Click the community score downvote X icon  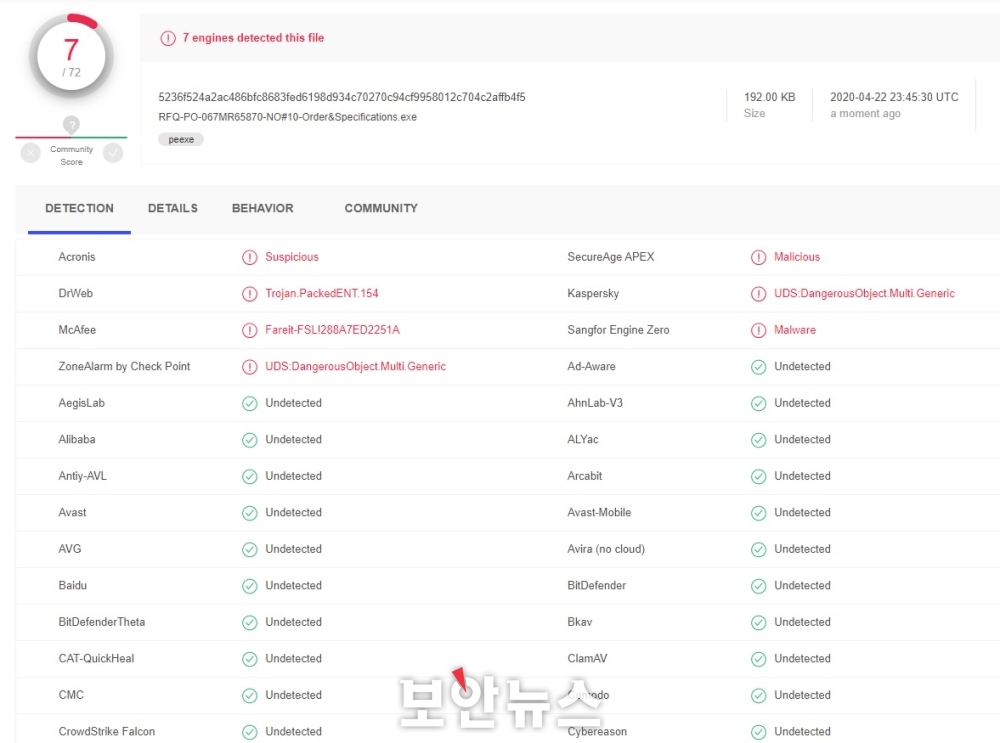(x=31, y=153)
